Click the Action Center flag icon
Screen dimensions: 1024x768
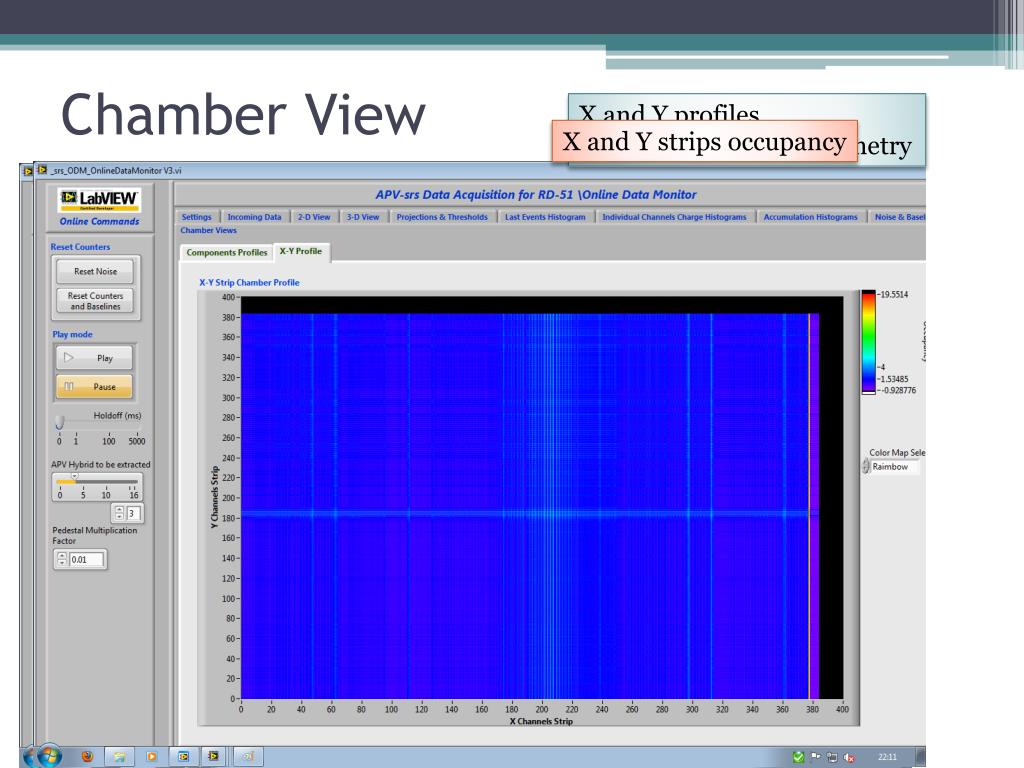click(x=816, y=757)
